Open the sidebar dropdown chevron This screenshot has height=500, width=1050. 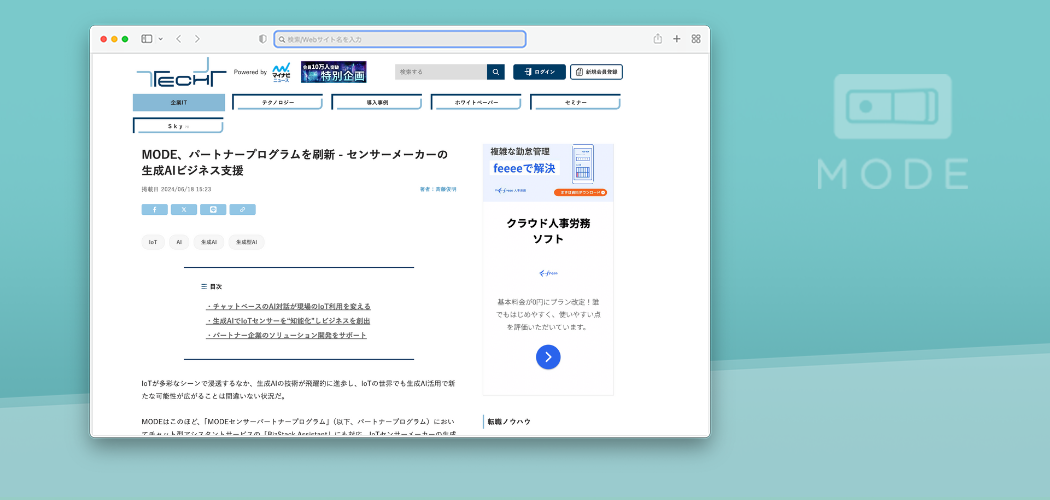tap(160, 39)
